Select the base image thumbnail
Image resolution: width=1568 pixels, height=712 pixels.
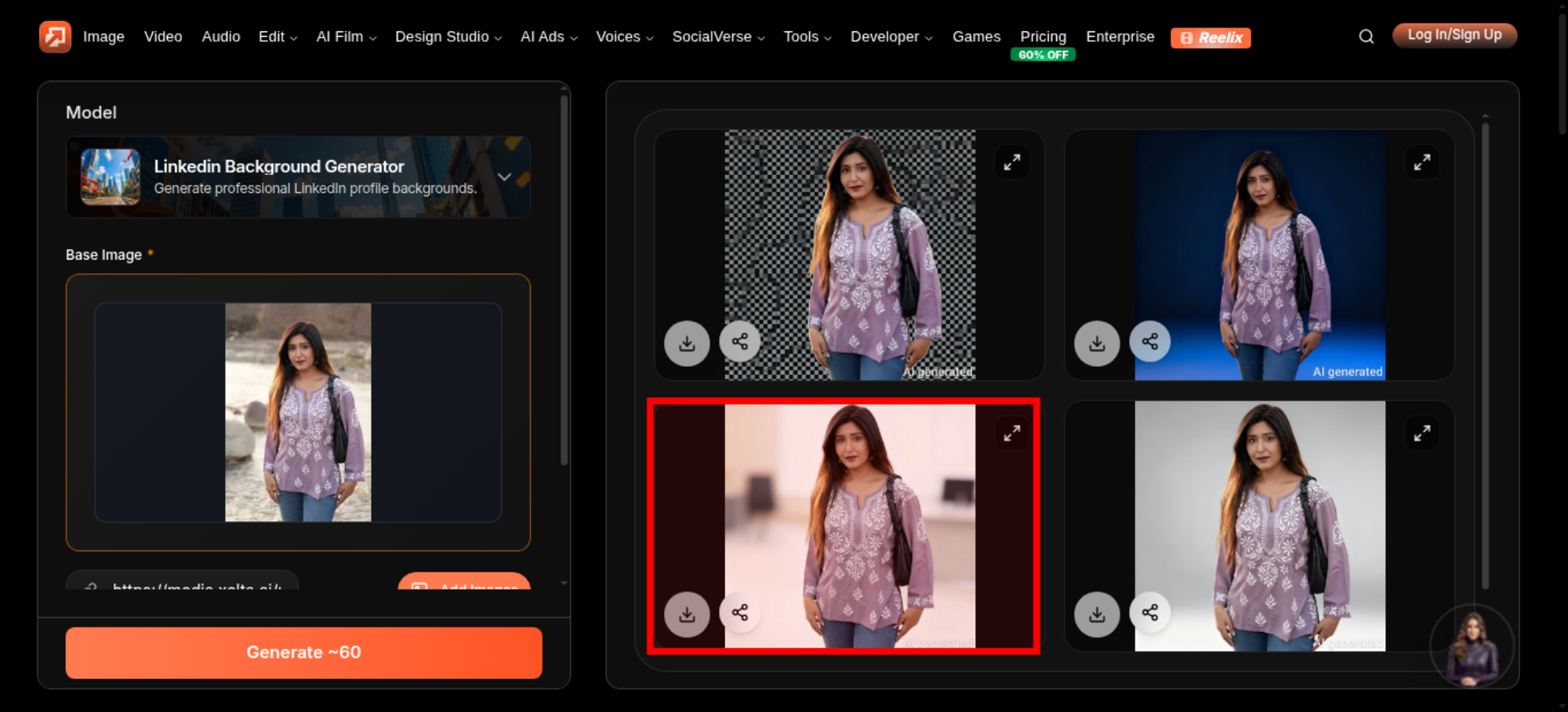(x=298, y=412)
